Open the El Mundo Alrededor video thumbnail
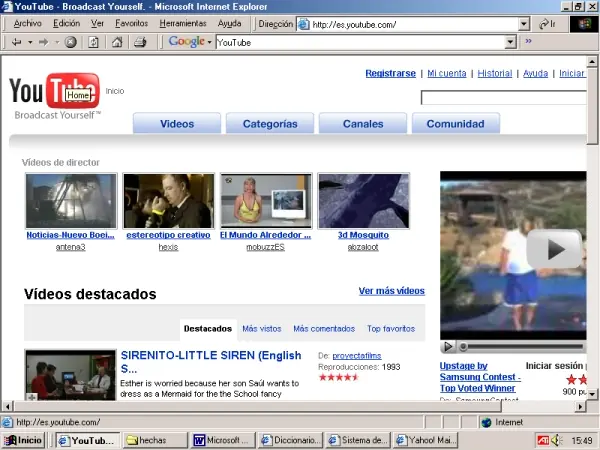 pos(266,201)
